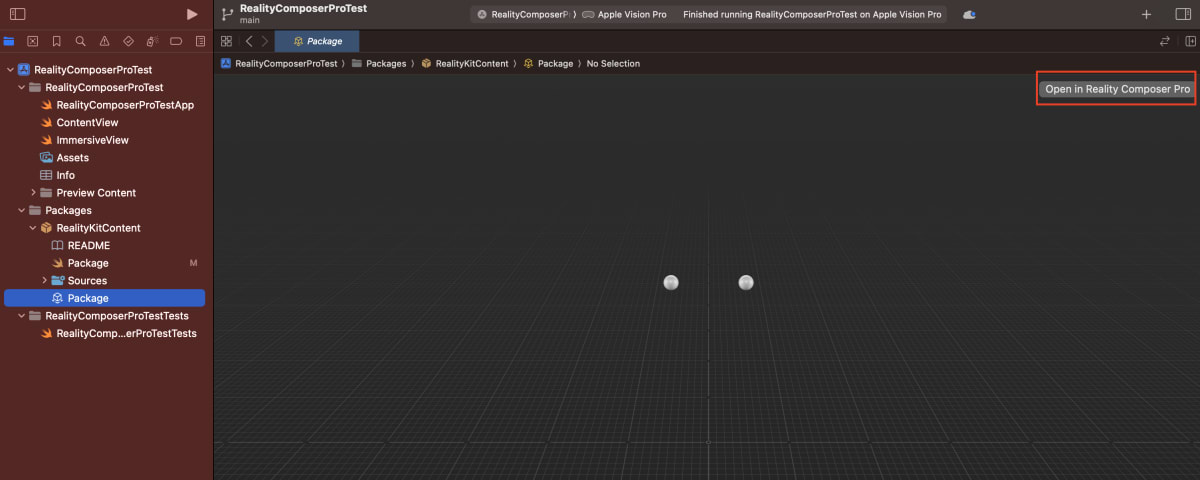This screenshot has width=1200, height=480.
Task: Open the Issue navigator warning icon
Action: click(x=104, y=41)
